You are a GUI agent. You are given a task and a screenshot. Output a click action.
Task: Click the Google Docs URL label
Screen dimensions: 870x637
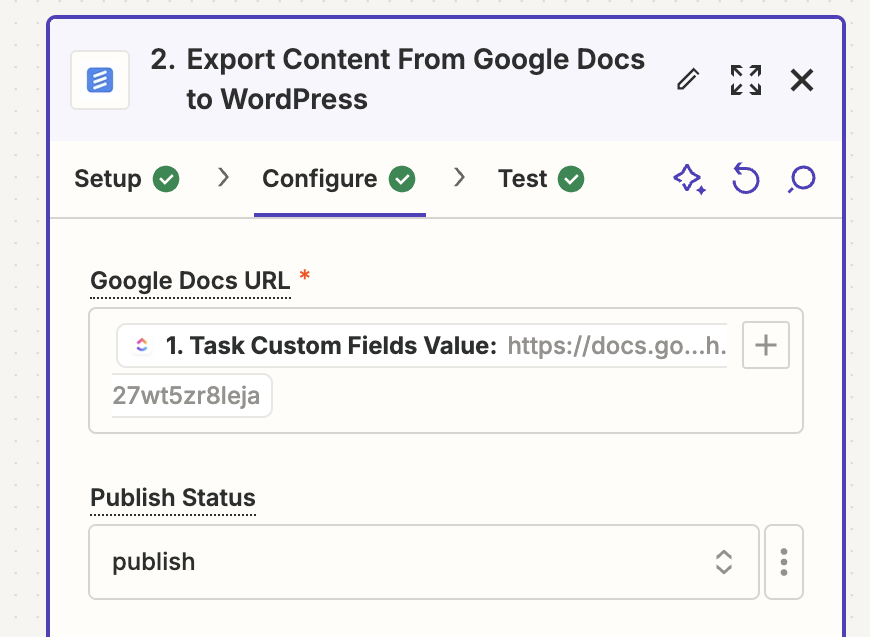coord(190,282)
